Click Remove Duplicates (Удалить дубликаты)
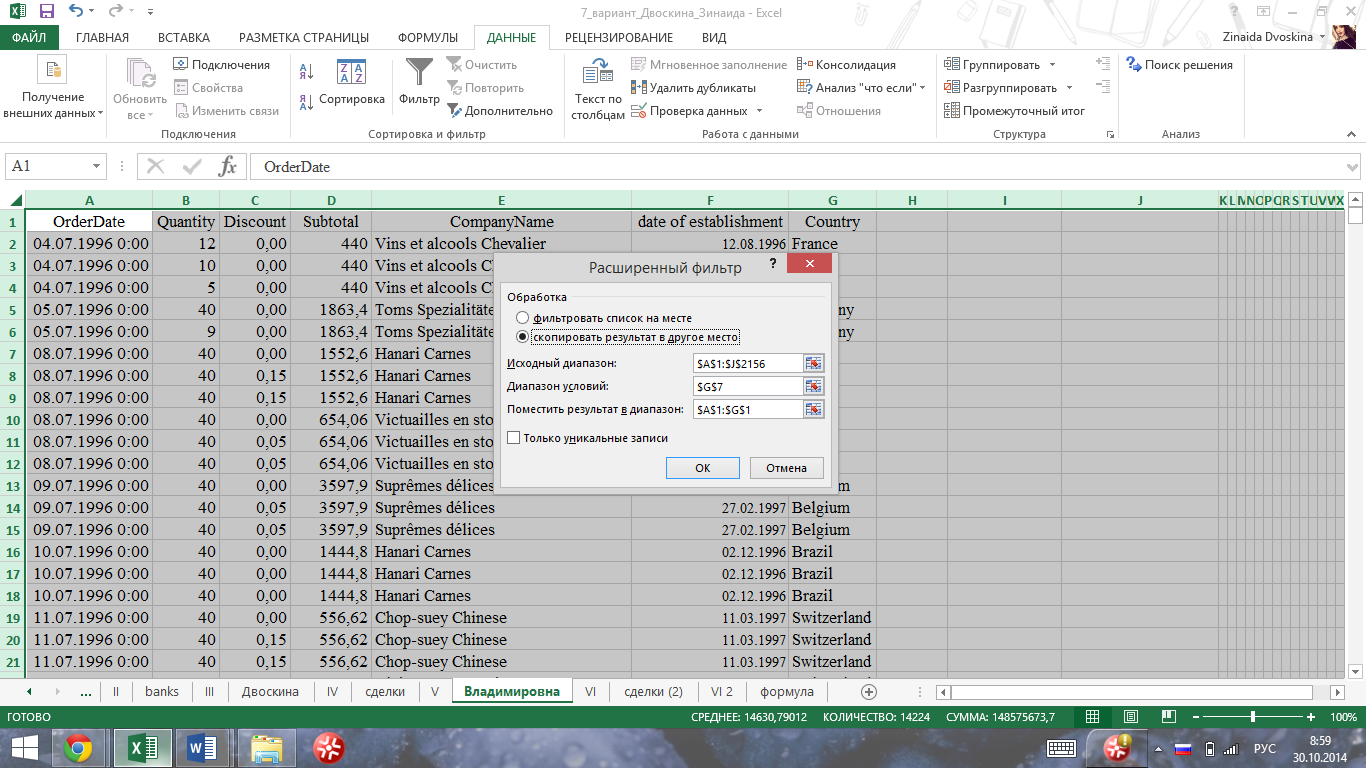The image size is (1366, 768). [x=693, y=88]
